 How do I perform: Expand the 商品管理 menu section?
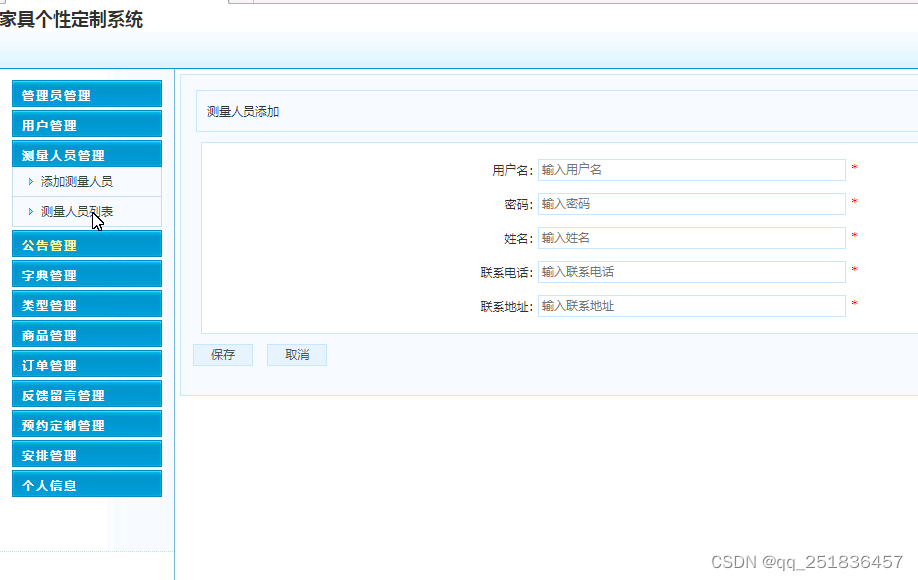87,334
